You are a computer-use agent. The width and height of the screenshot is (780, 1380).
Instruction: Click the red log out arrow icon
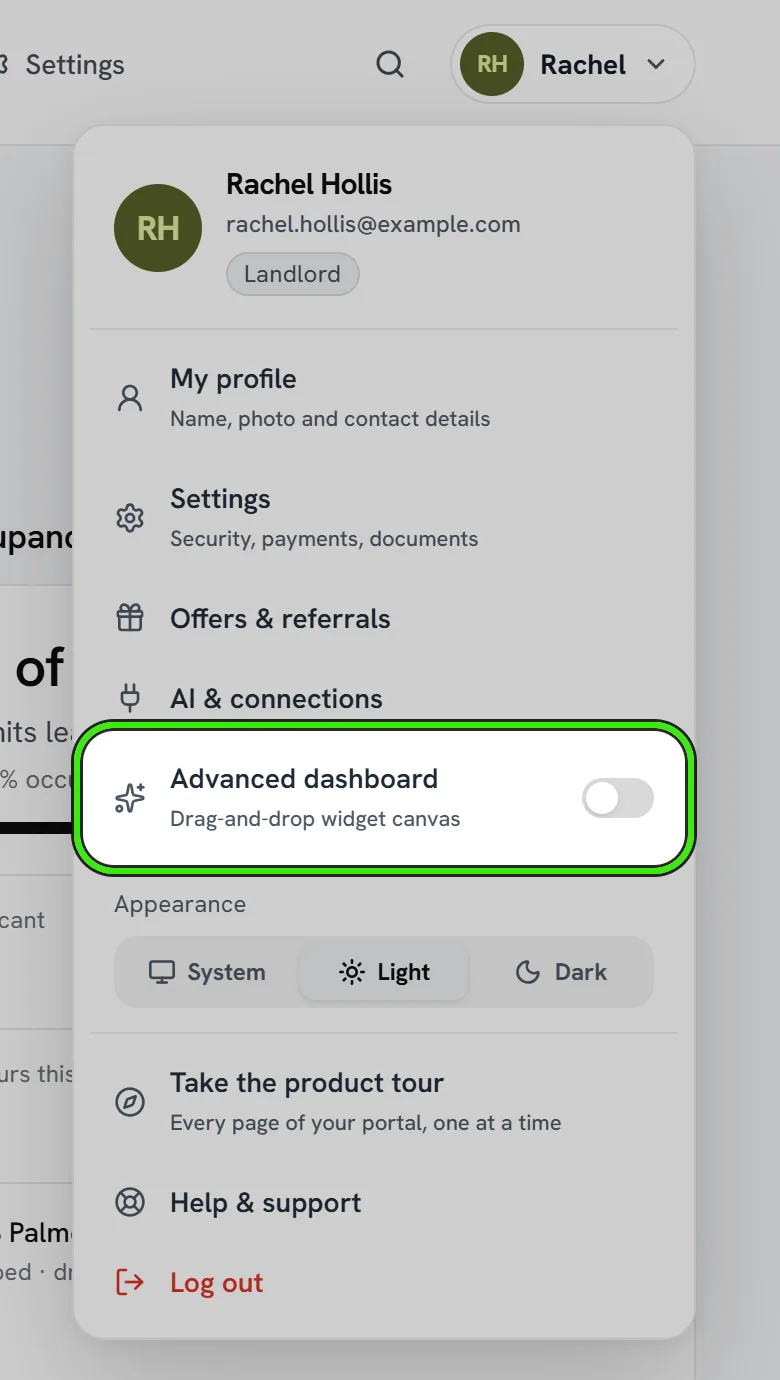[130, 1283]
